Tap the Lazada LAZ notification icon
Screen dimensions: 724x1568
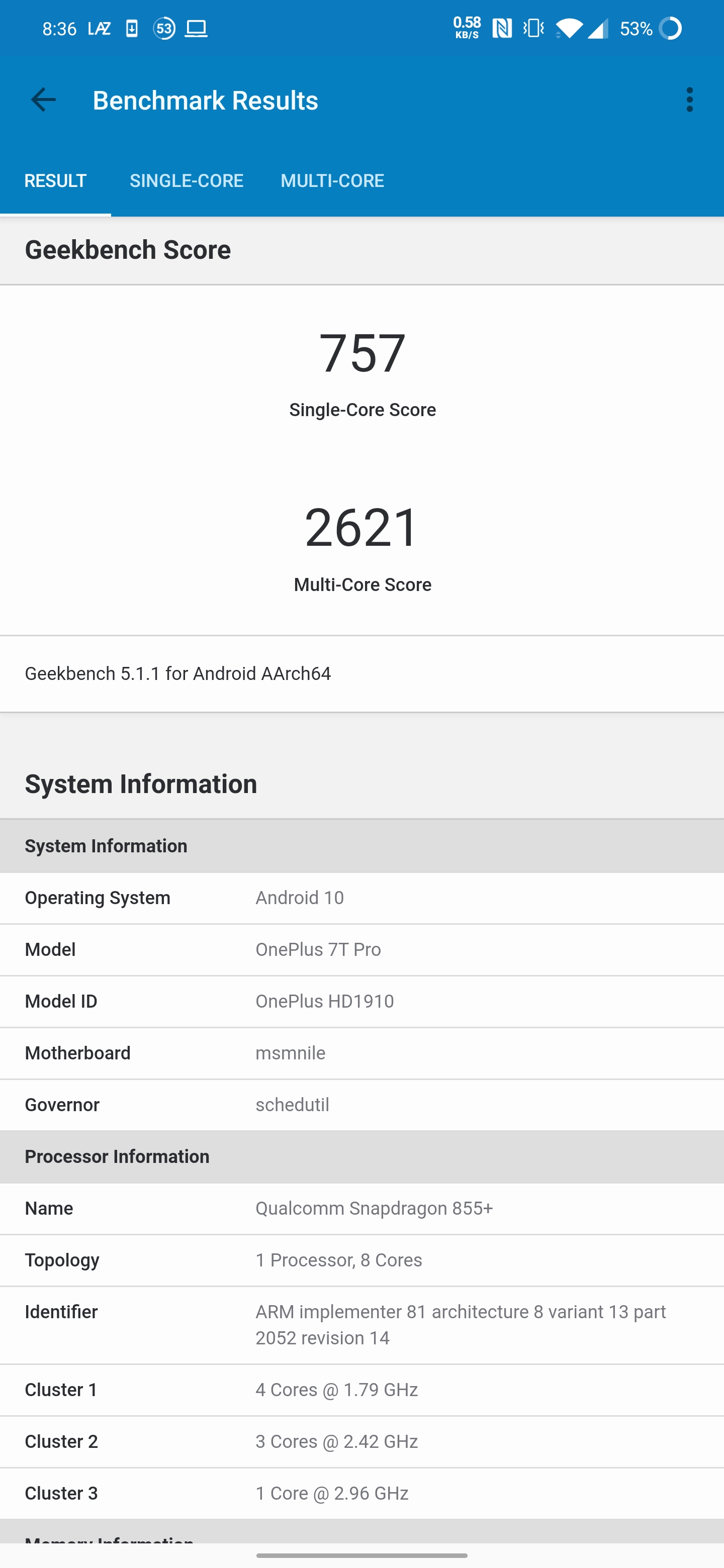point(99,29)
